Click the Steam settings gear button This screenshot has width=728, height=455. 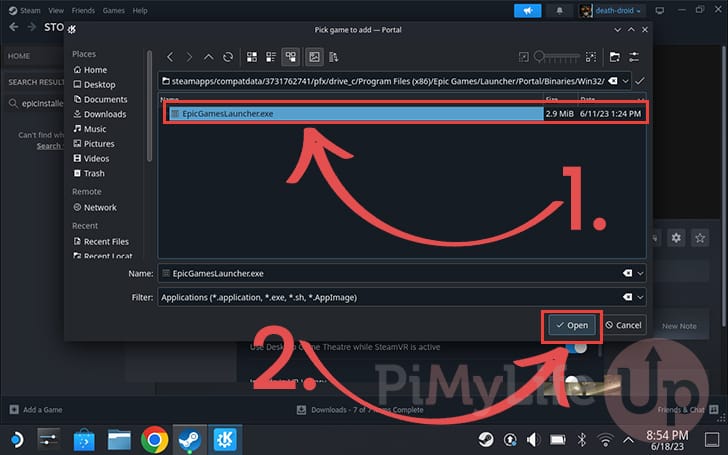[x=676, y=238]
